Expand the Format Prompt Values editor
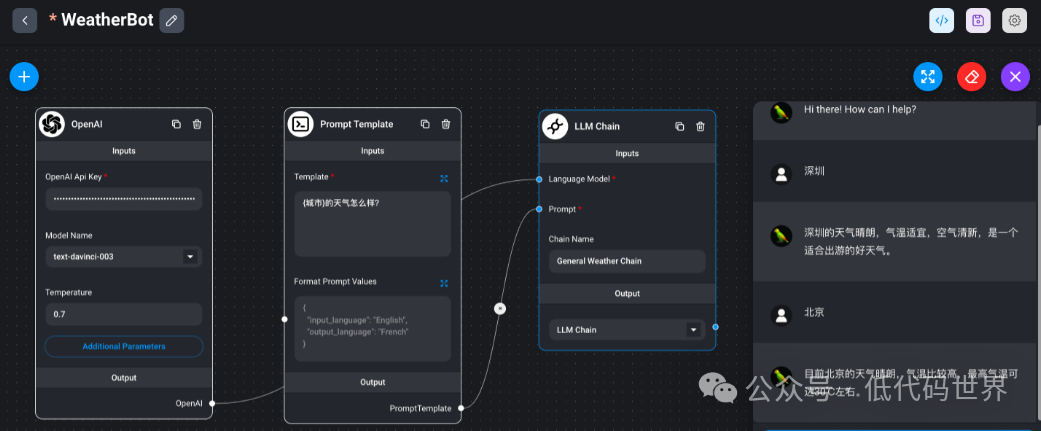 pyautogui.click(x=444, y=283)
